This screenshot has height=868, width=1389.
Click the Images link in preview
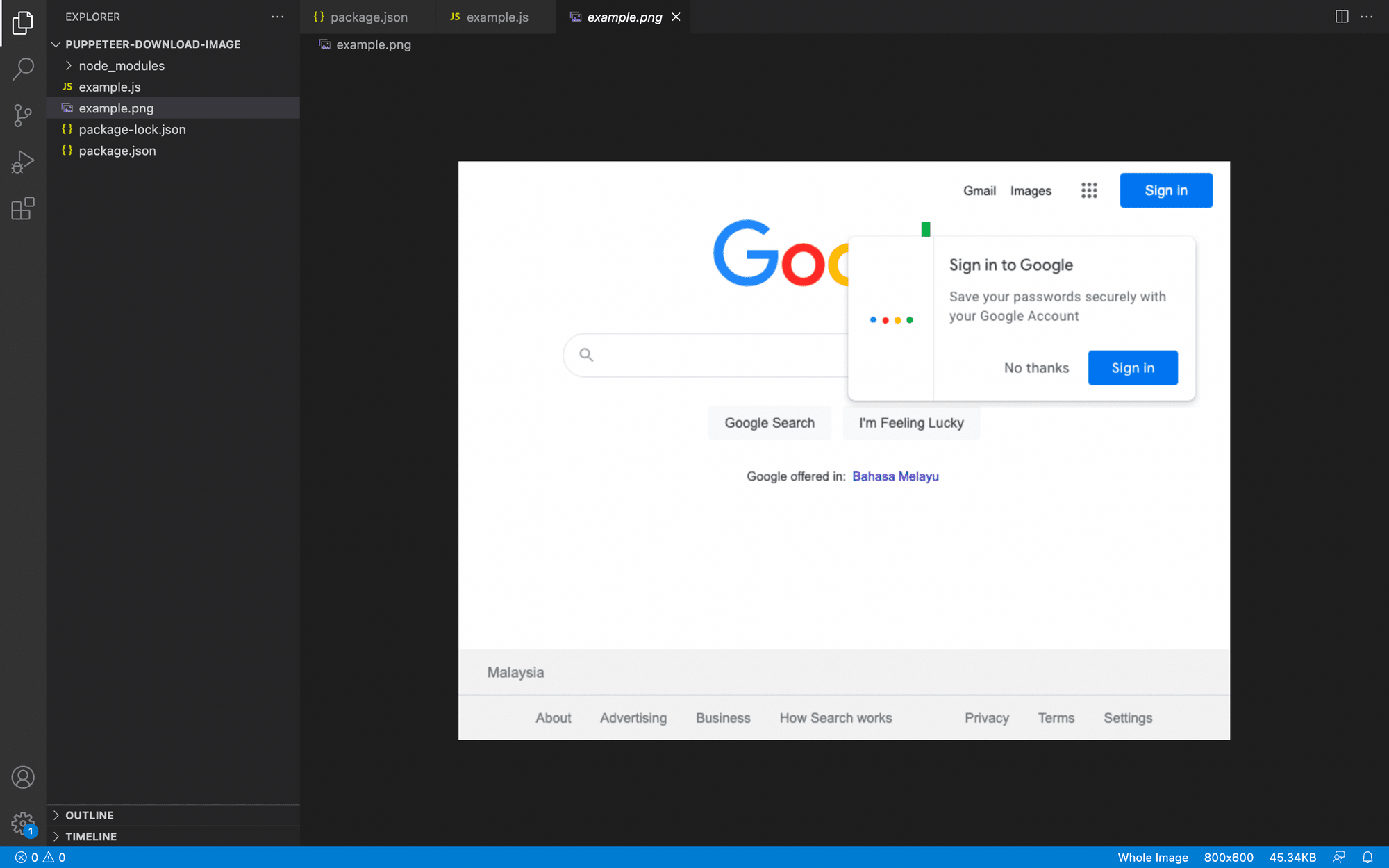click(1031, 191)
